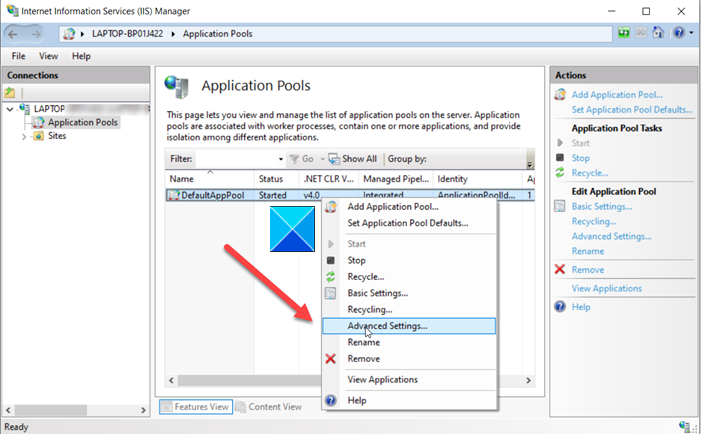701x434 pixels.
Task: Click the Filter input field
Action: [236, 159]
